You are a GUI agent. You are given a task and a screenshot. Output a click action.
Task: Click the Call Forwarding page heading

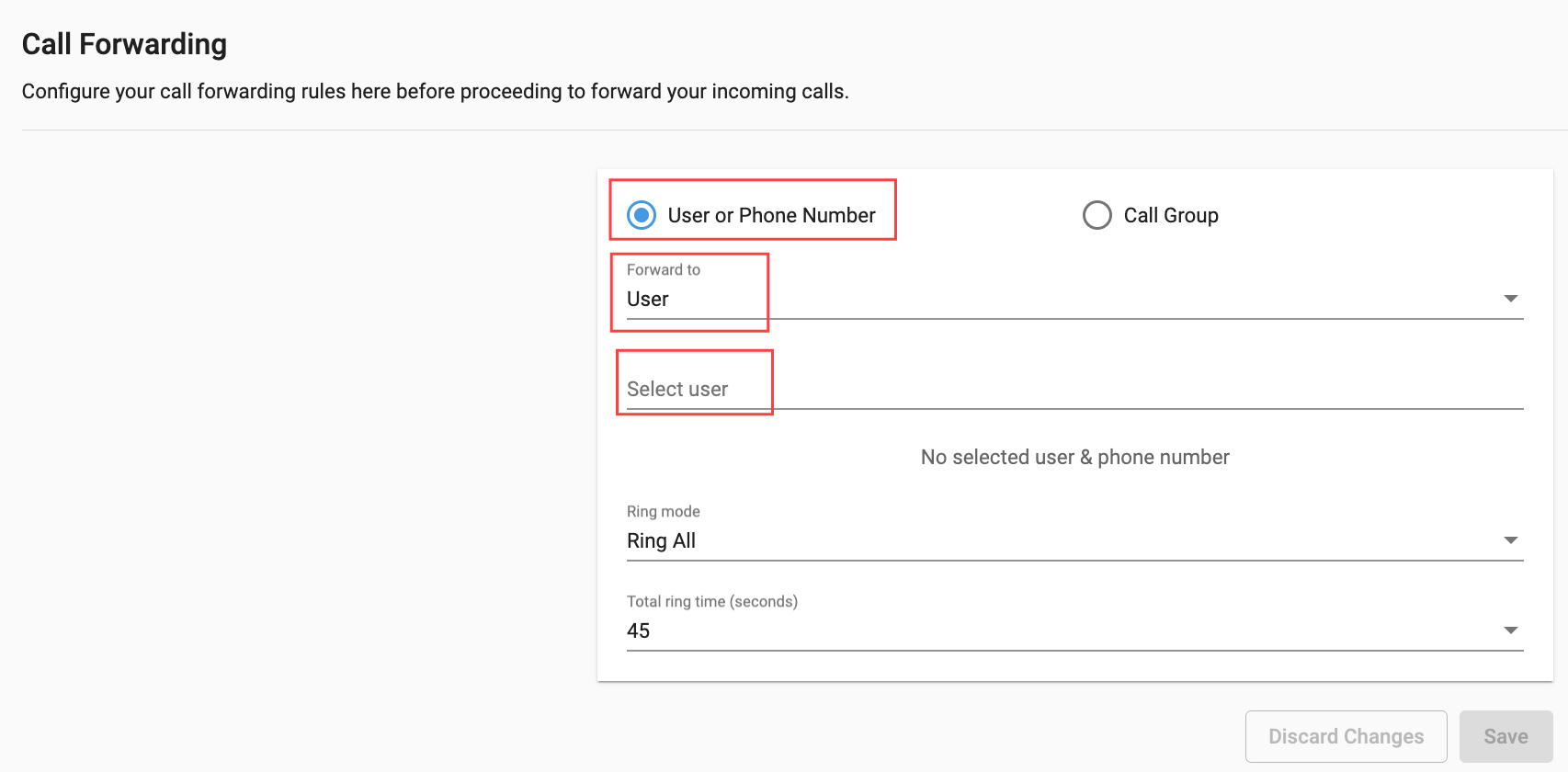(124, 44)
